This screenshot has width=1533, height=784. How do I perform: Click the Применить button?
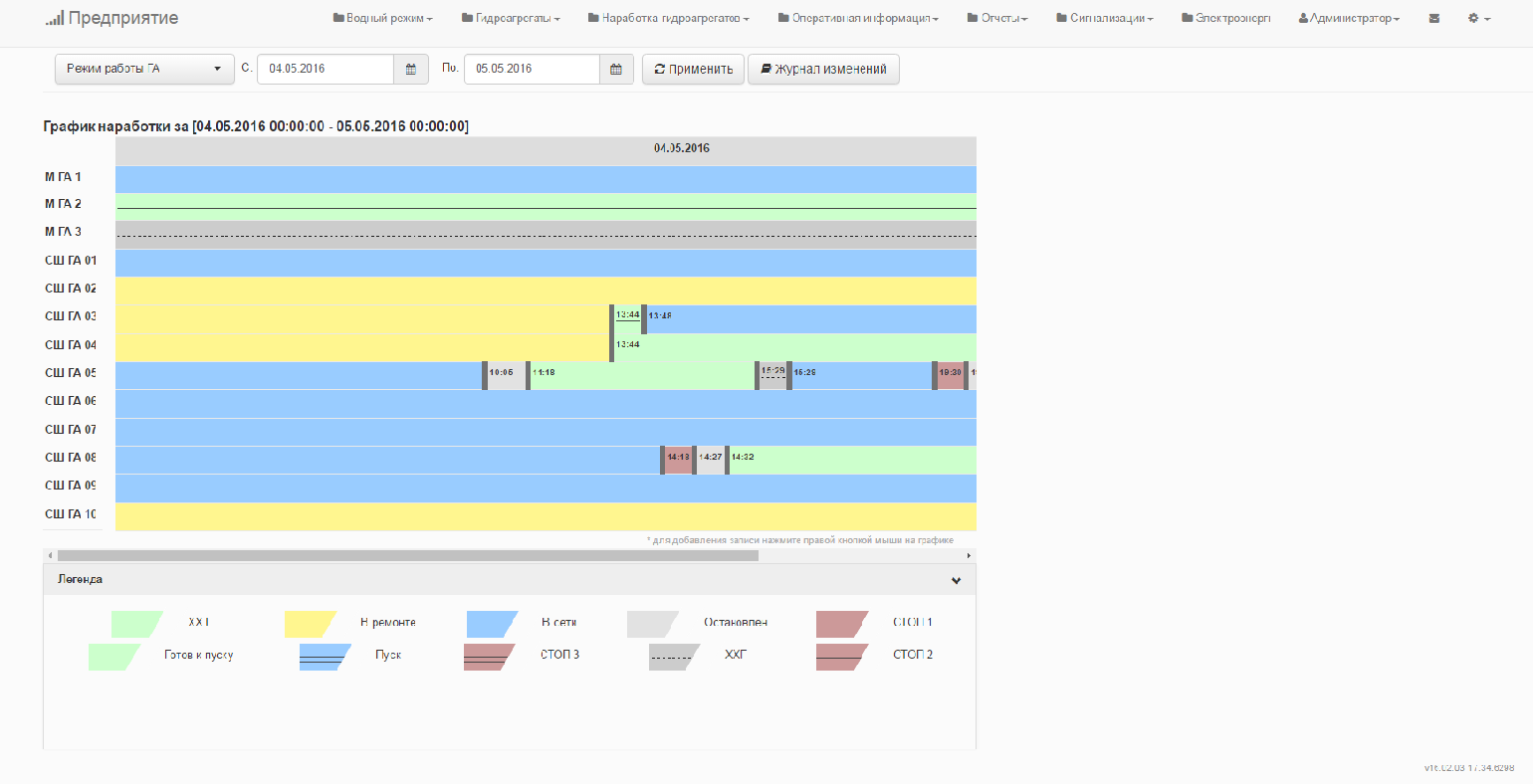point(693,70)
